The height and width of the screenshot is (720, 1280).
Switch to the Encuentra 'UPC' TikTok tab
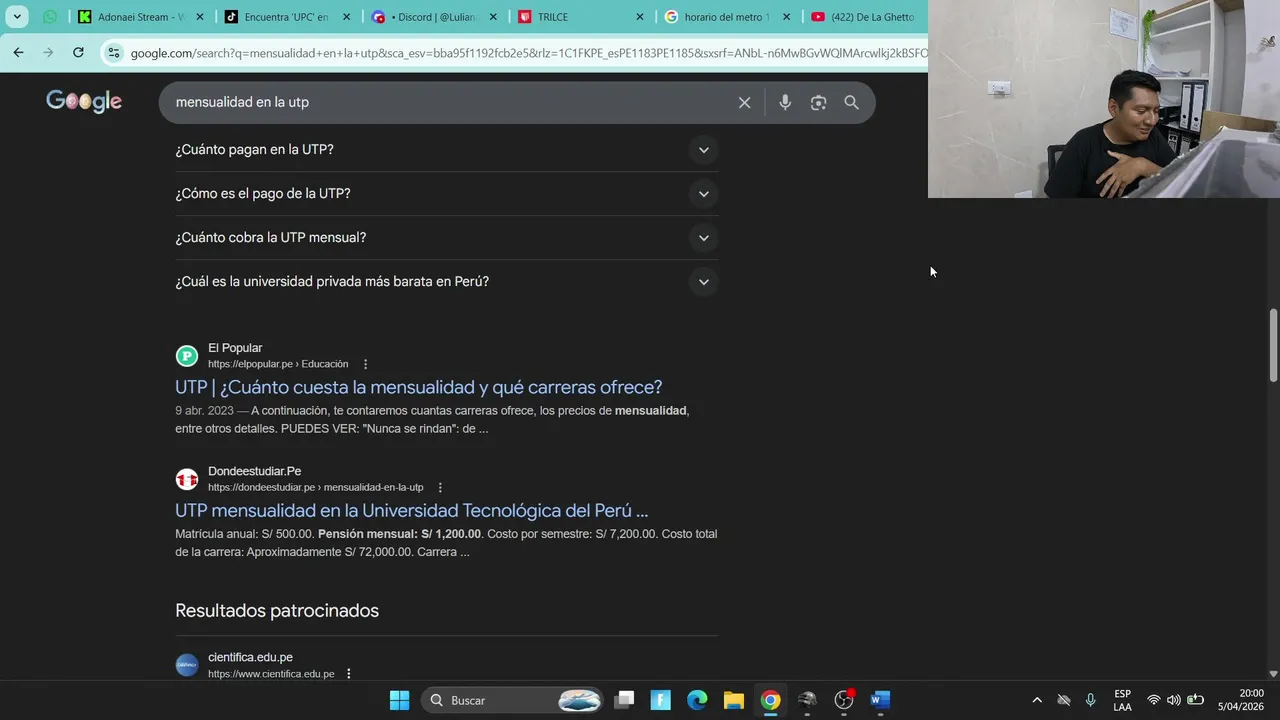click(x=286, y=17)
